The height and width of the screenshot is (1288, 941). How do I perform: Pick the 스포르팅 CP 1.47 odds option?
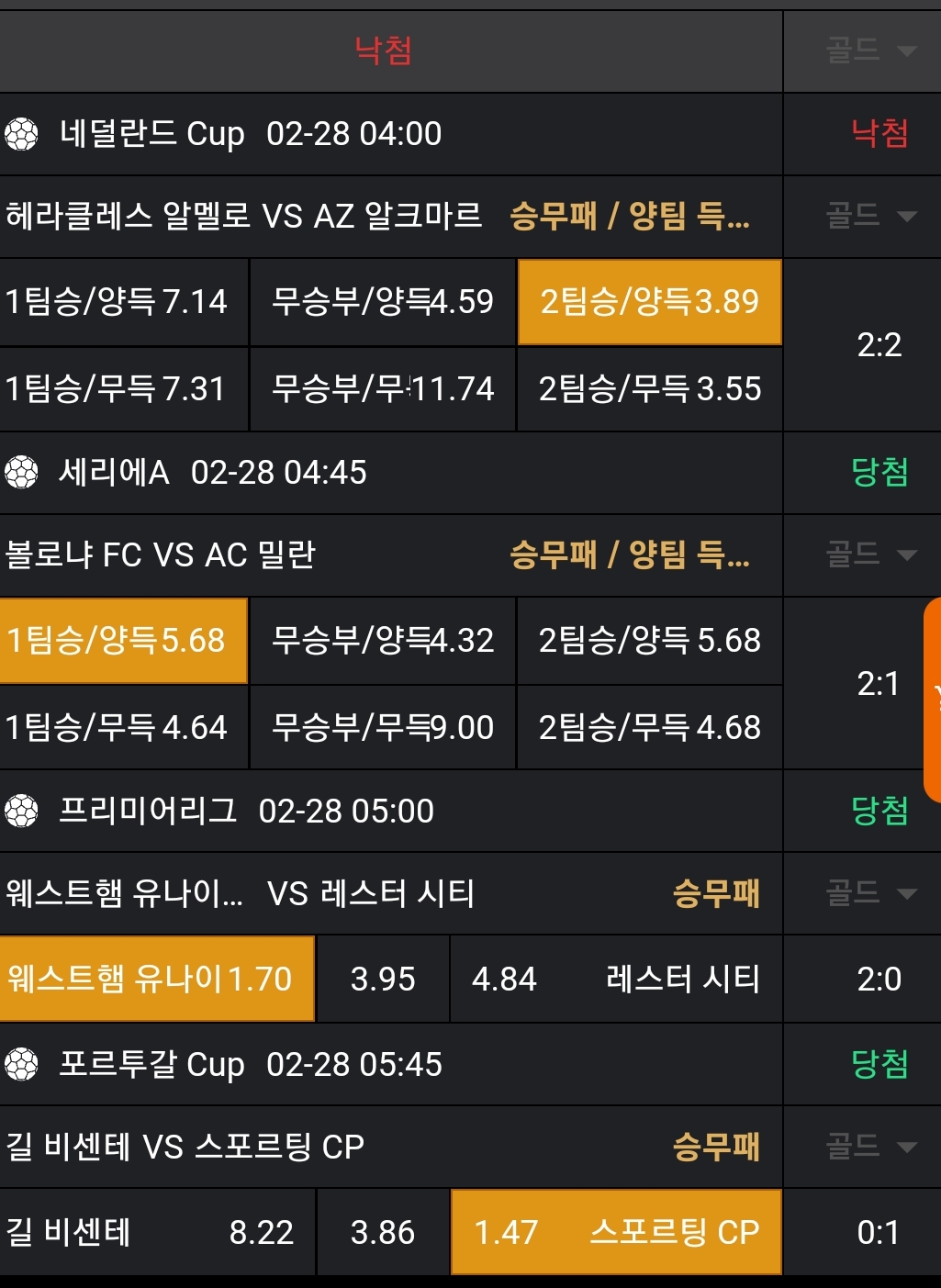pyautogui.click(x=616, y=1232)
